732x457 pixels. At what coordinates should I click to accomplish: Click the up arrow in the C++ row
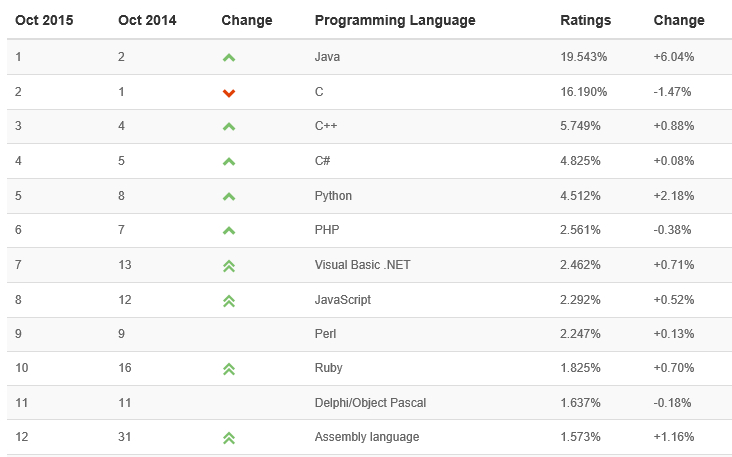229,127
